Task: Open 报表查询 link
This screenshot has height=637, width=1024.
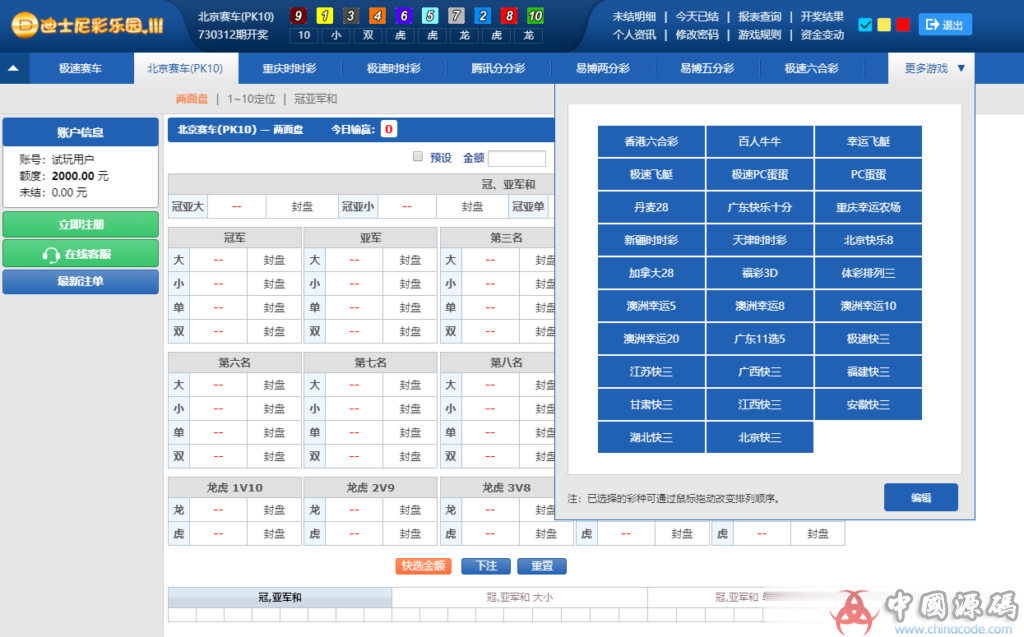Action: [760, 17]
